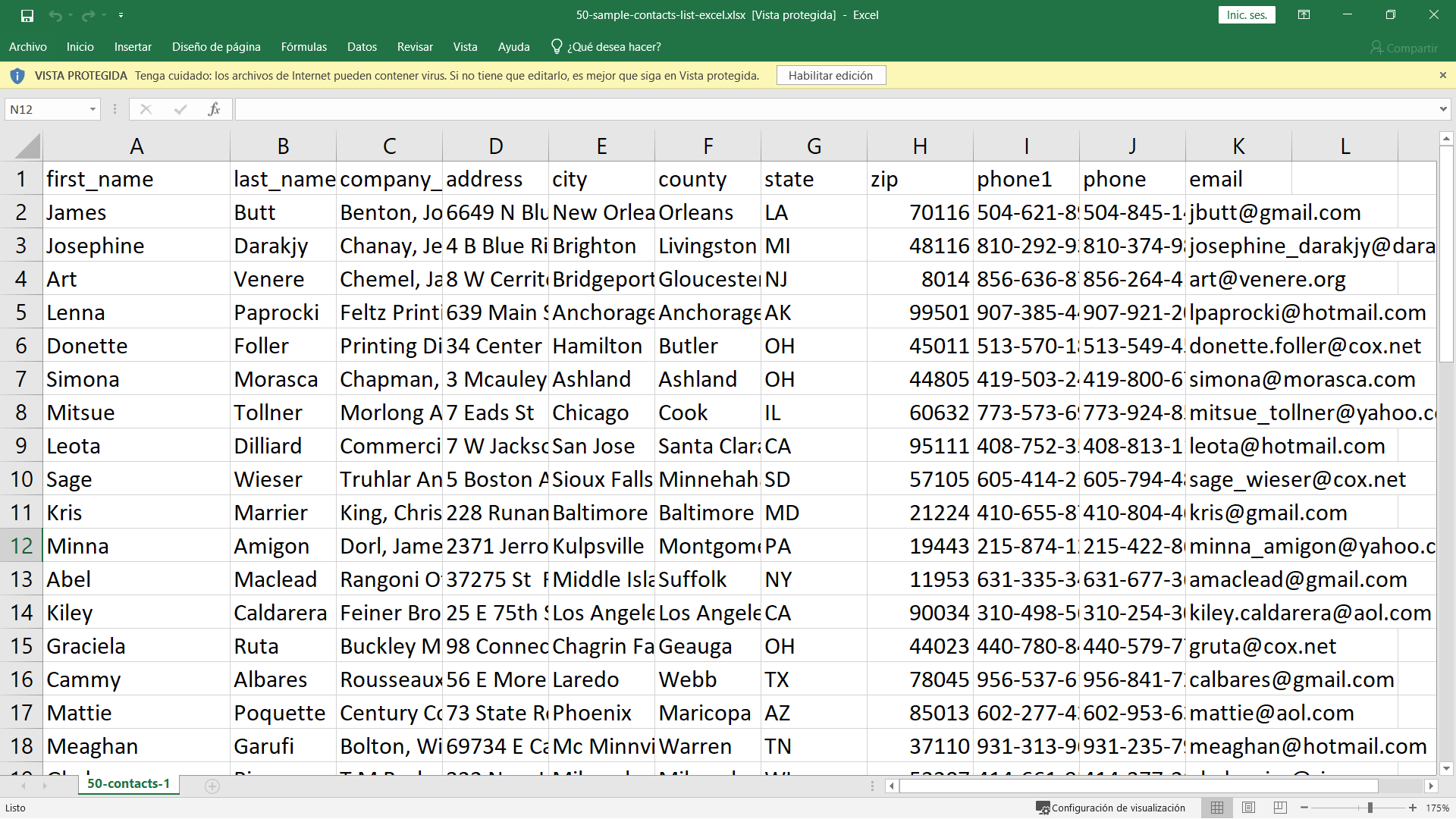Click the add new sheet plus icon
This screenshot has height=819, width=1456.
[212, 786]
